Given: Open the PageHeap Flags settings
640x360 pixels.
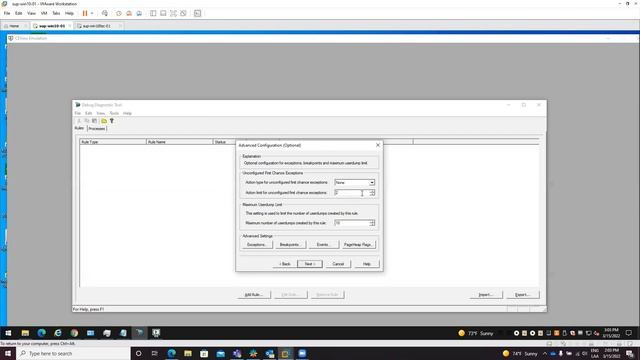Looking at the screenshot, I should (358, 244).
